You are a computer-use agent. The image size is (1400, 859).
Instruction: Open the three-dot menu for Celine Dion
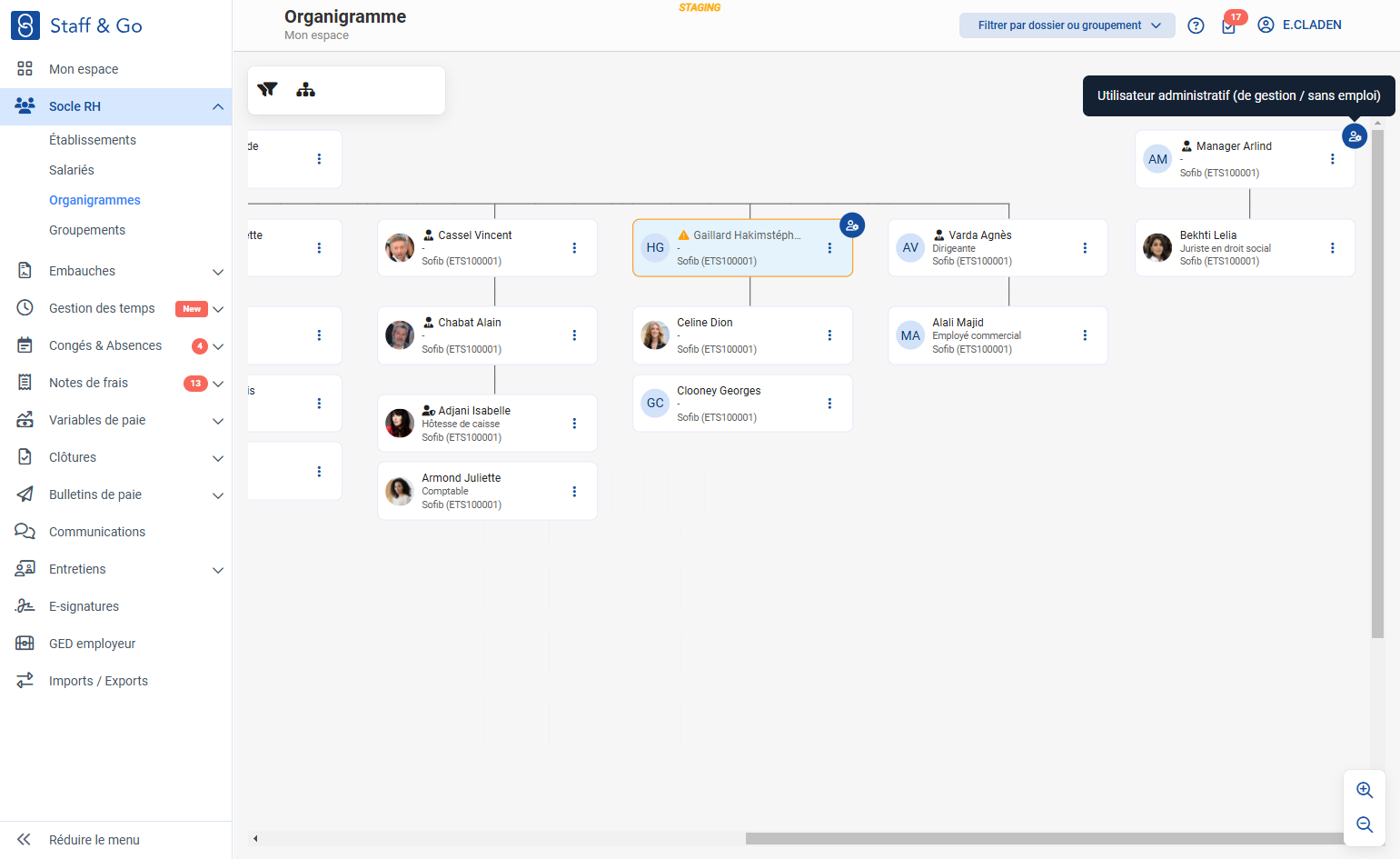click(x=829, y=335)
